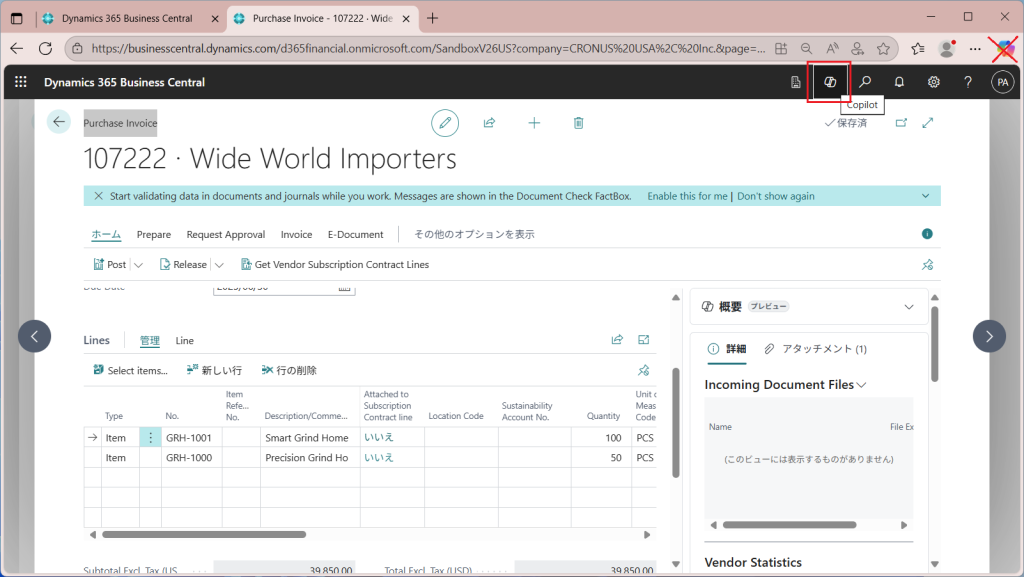Open the search magnifier in Business Central header
Screen dimensions: 1024x577
click(865, 82)
